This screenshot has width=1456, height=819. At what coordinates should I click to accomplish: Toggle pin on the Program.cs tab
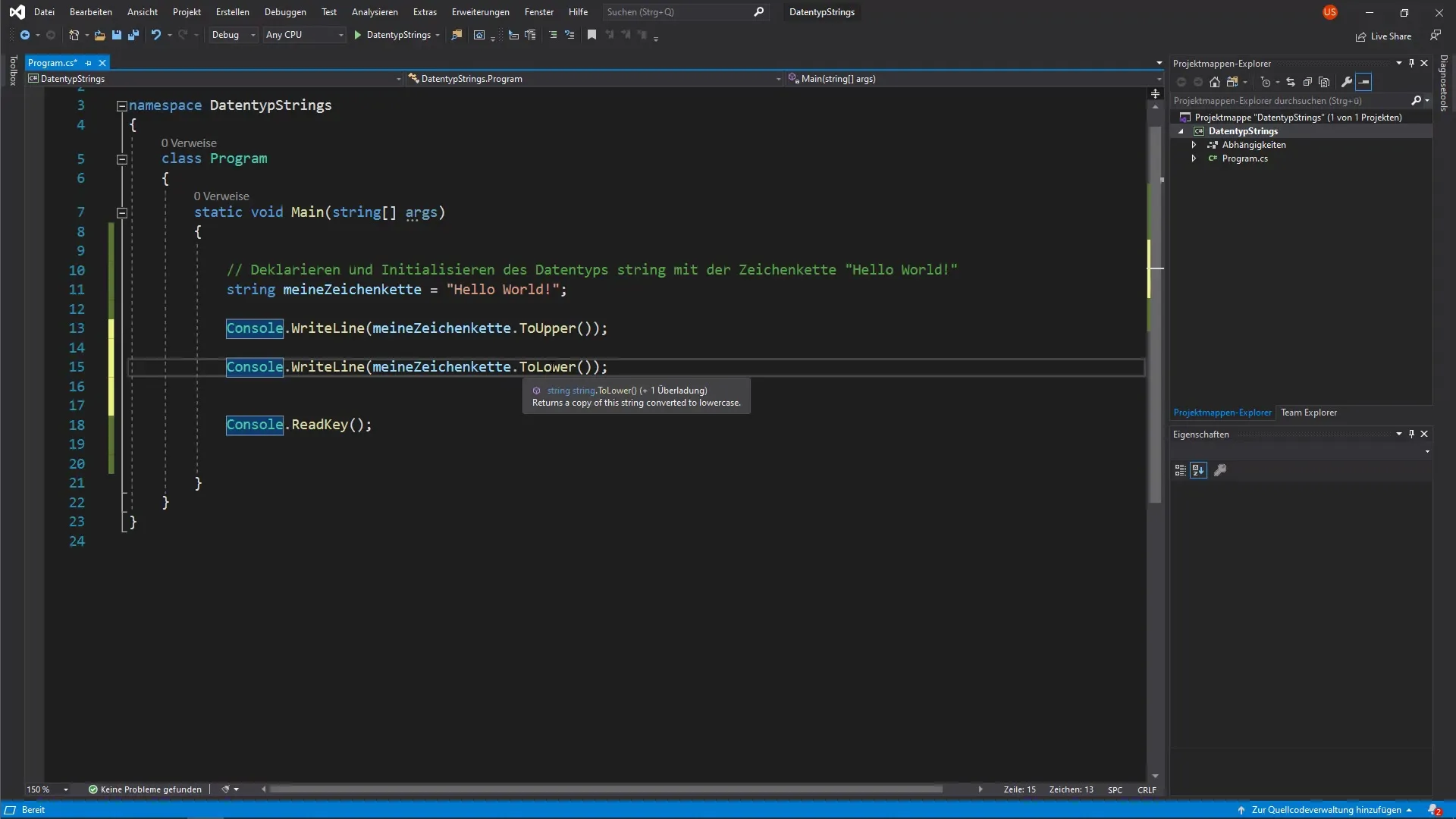[x=89, y=63]
